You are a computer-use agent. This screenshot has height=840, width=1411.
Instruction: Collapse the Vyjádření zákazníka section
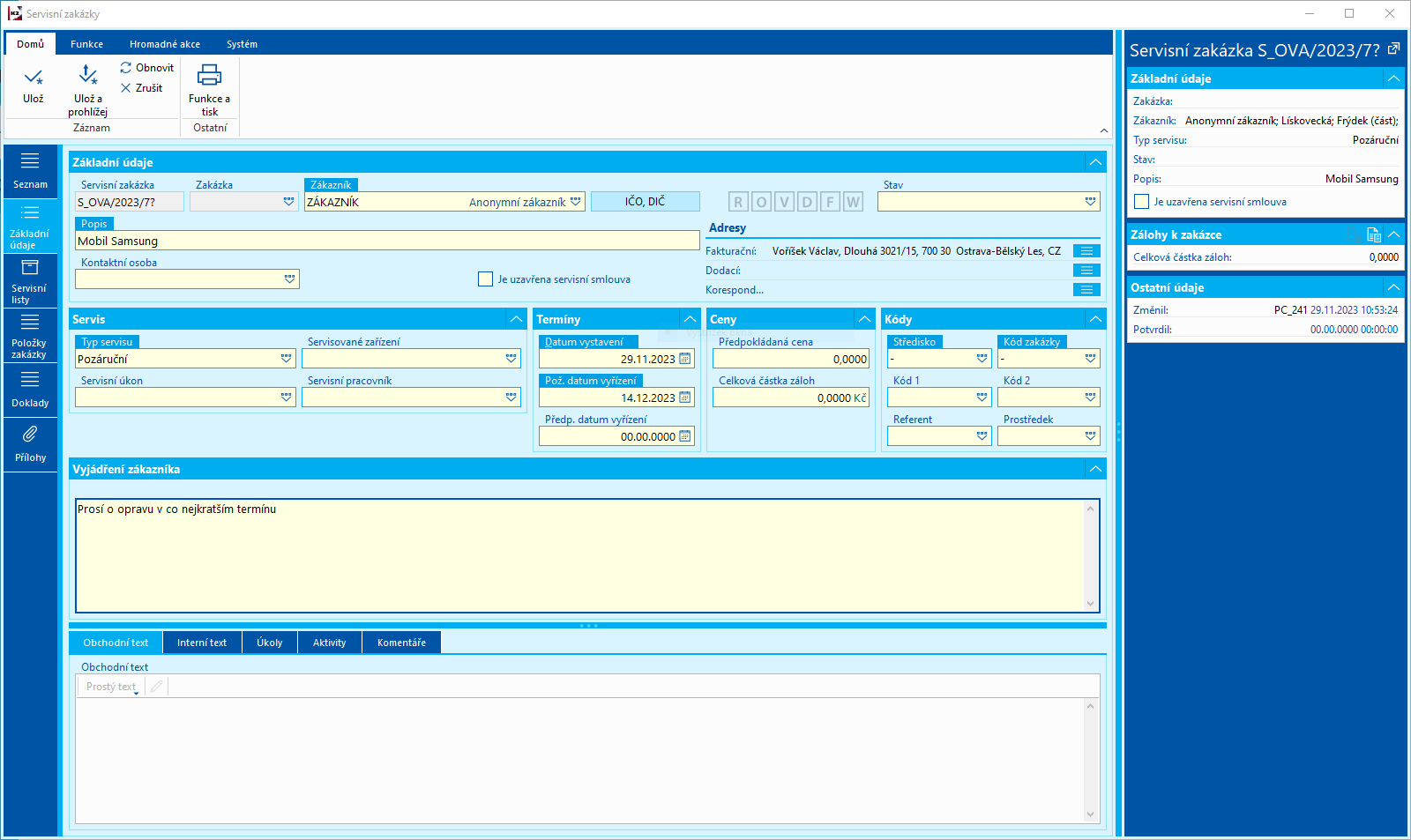pyautogui.click(x=1095, y=469)
